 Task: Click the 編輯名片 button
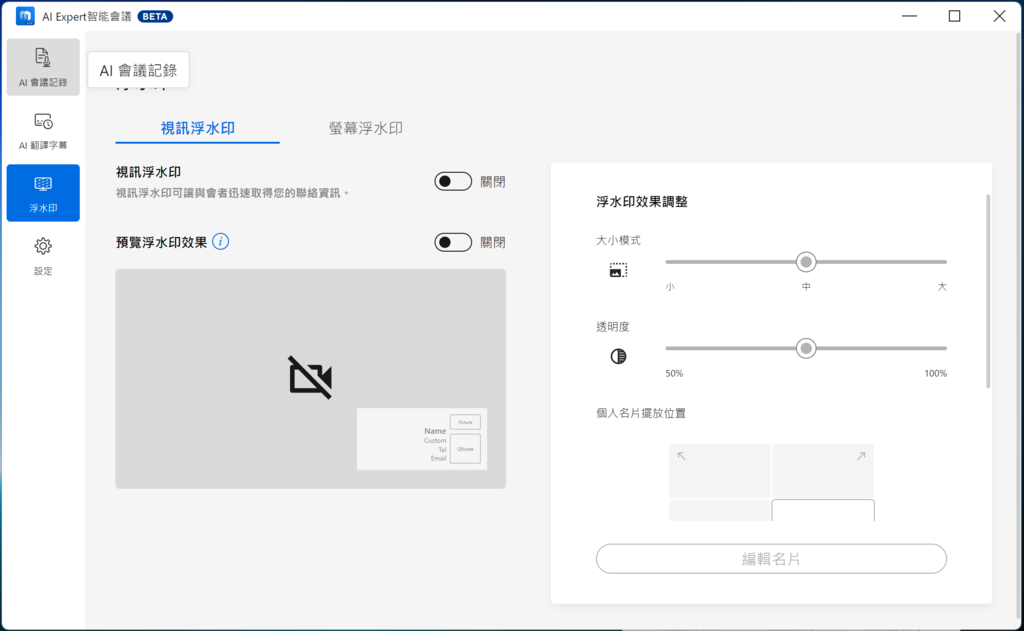[771, 559]
